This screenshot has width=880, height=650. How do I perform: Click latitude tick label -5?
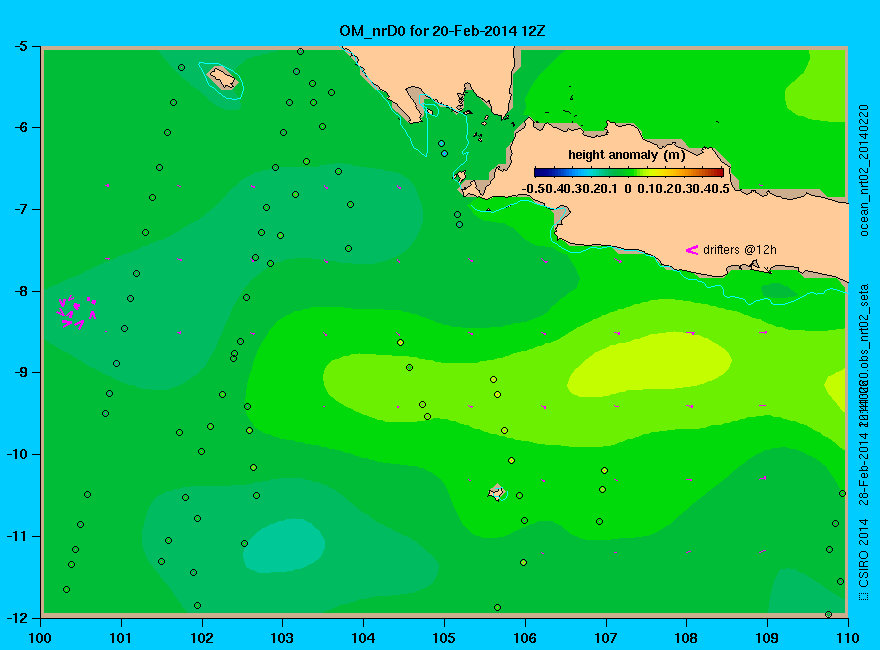[20, 46]
